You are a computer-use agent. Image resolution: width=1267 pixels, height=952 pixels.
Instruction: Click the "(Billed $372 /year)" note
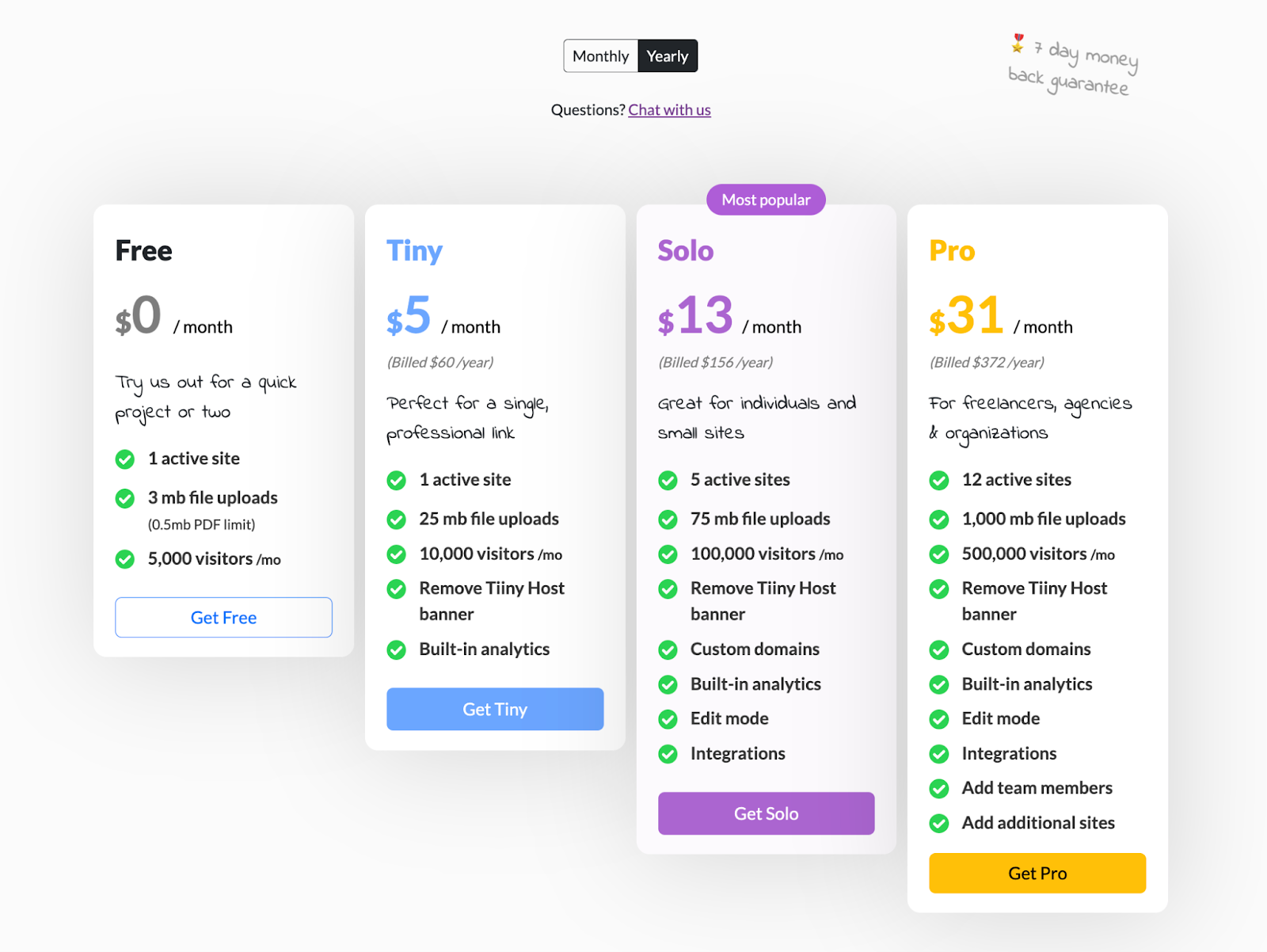click(987, 363)
